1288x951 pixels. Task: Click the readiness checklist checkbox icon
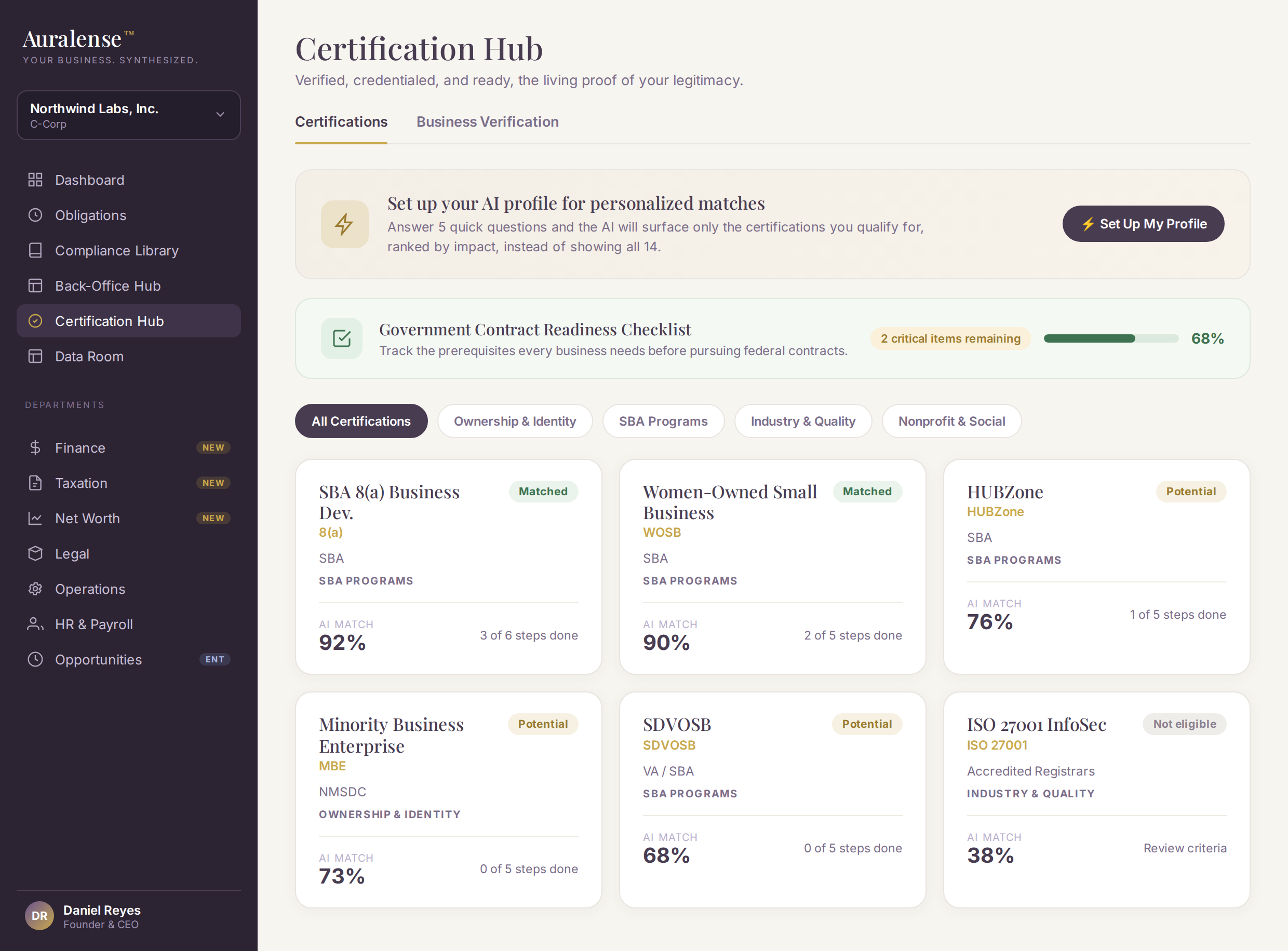341,338
